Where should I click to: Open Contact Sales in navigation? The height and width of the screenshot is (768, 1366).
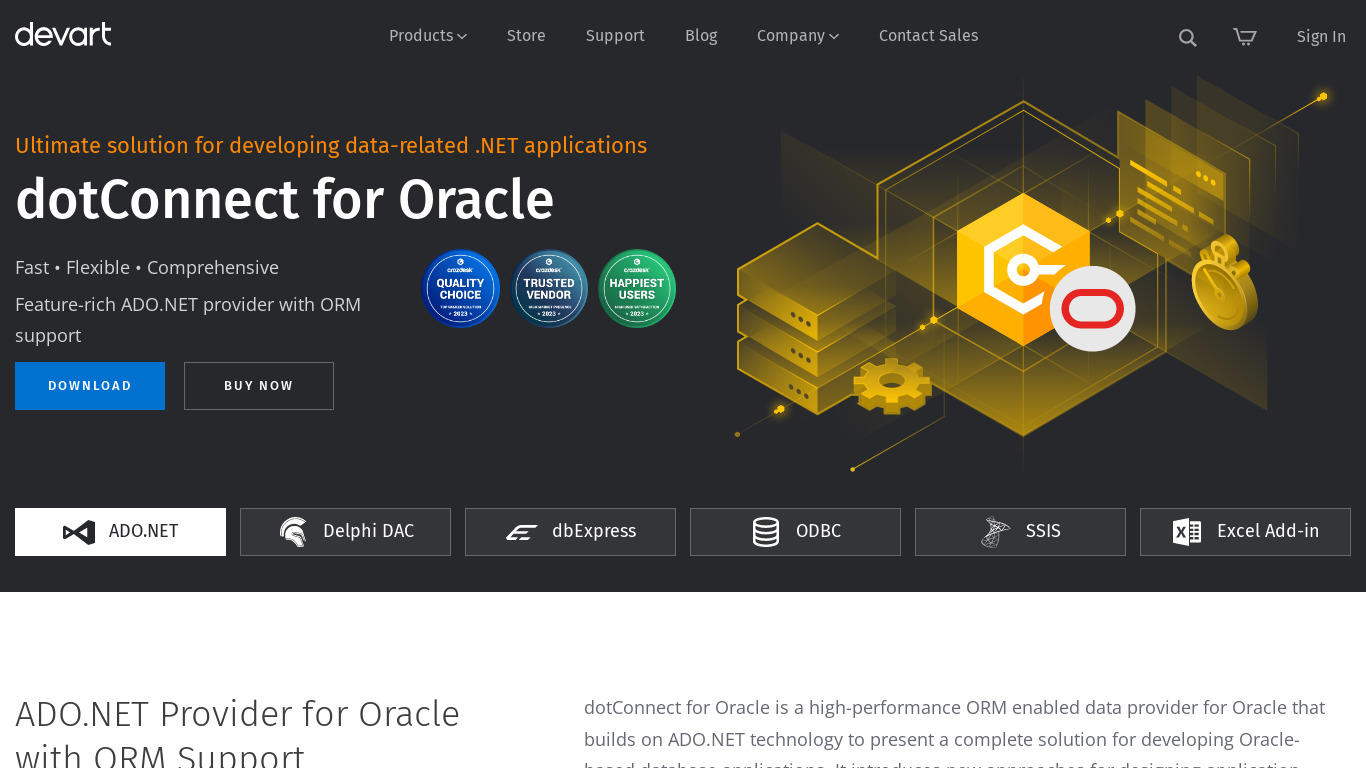[x=928, y=36]
